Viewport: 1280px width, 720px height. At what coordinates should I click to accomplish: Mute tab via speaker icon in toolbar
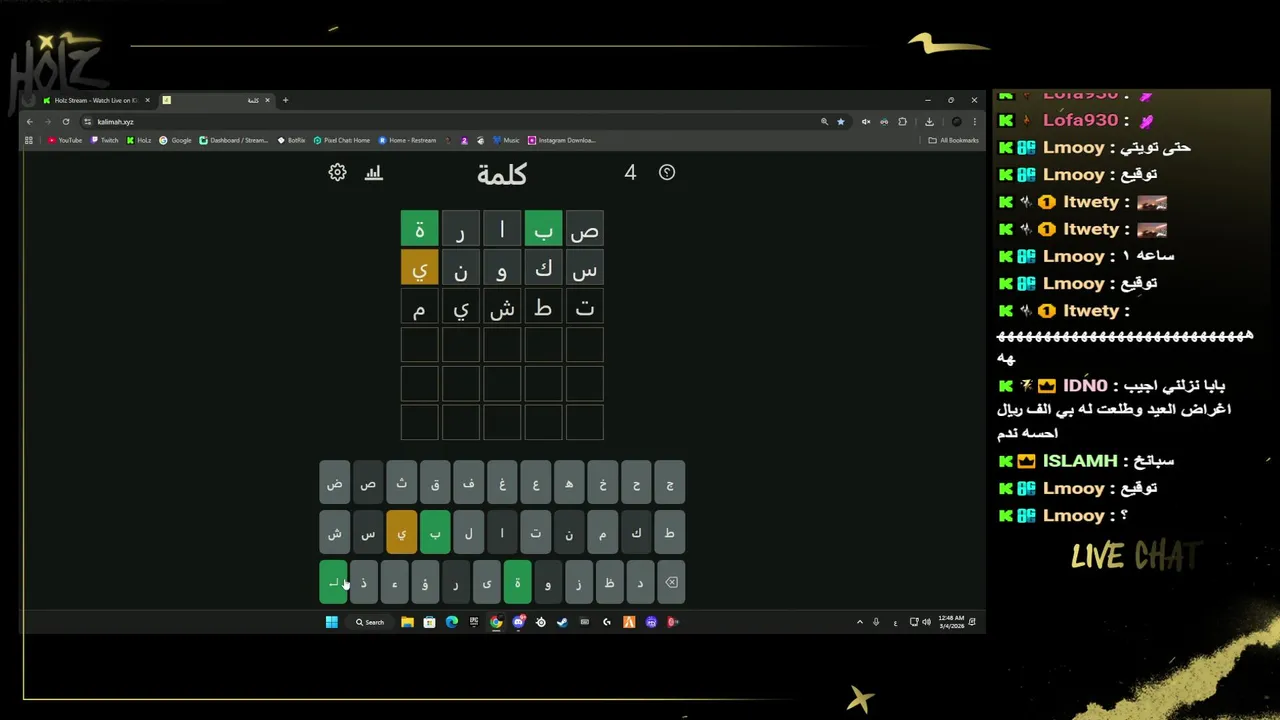866,121
